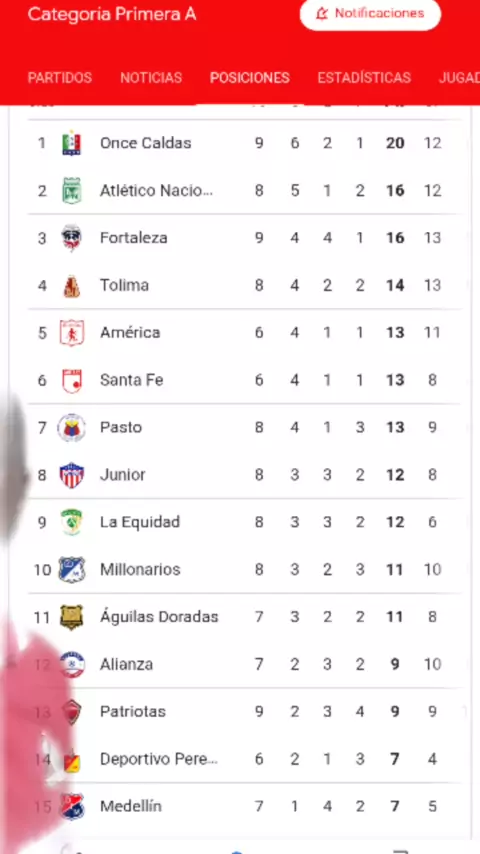Click the Atlético Nacional green crest
This screenshot has height=854, width=480.
(71, 191)
